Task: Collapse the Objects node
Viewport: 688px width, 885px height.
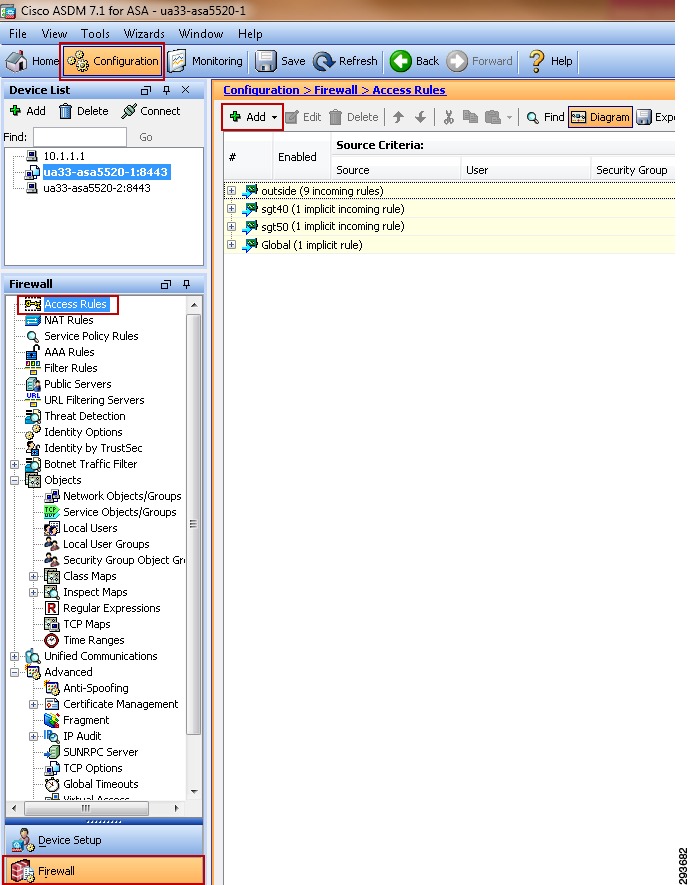Action: coord(15,480)
